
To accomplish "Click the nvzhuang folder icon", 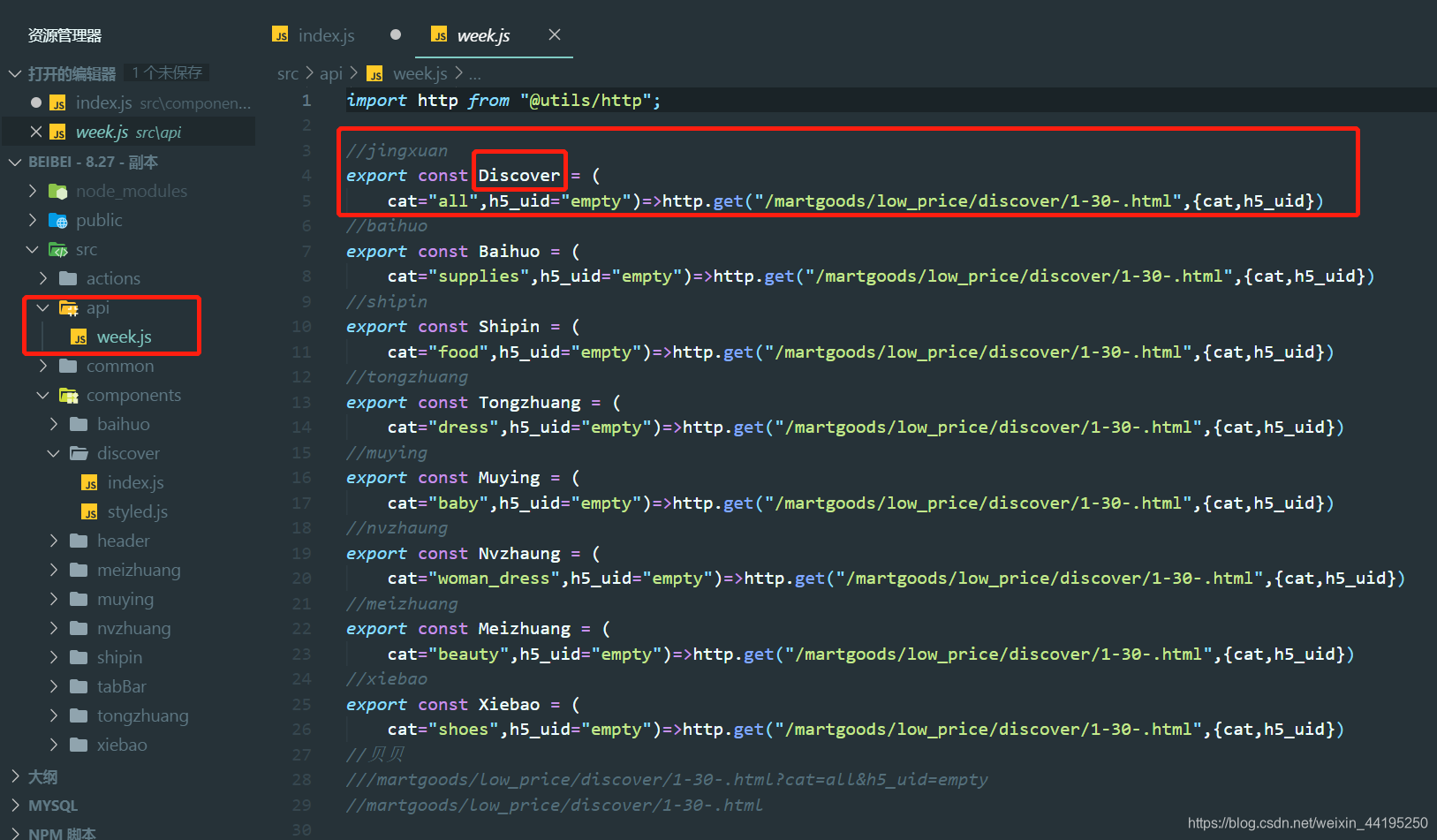I will [x=79, y=628].
